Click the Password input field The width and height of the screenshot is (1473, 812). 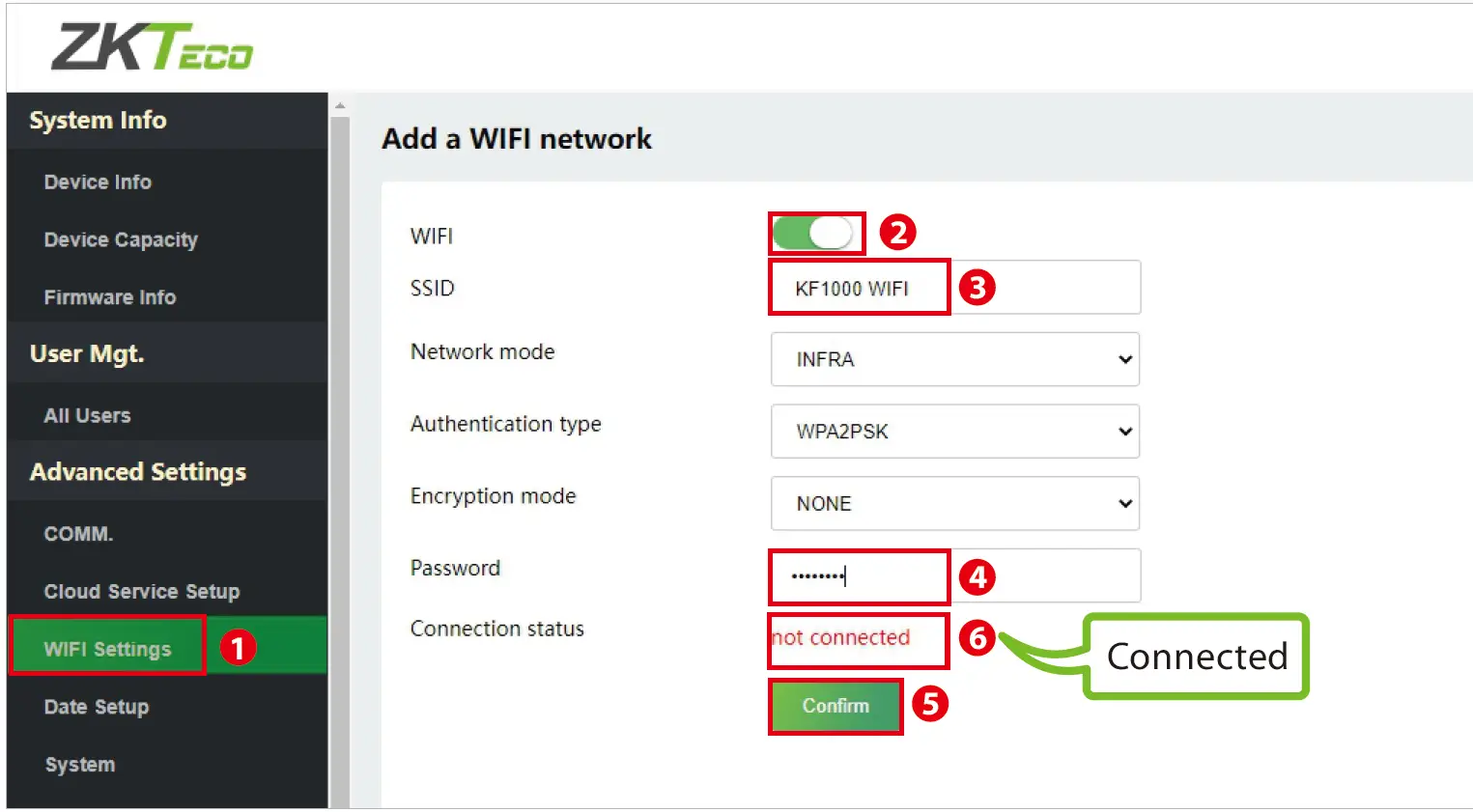(x=954, y=575)
